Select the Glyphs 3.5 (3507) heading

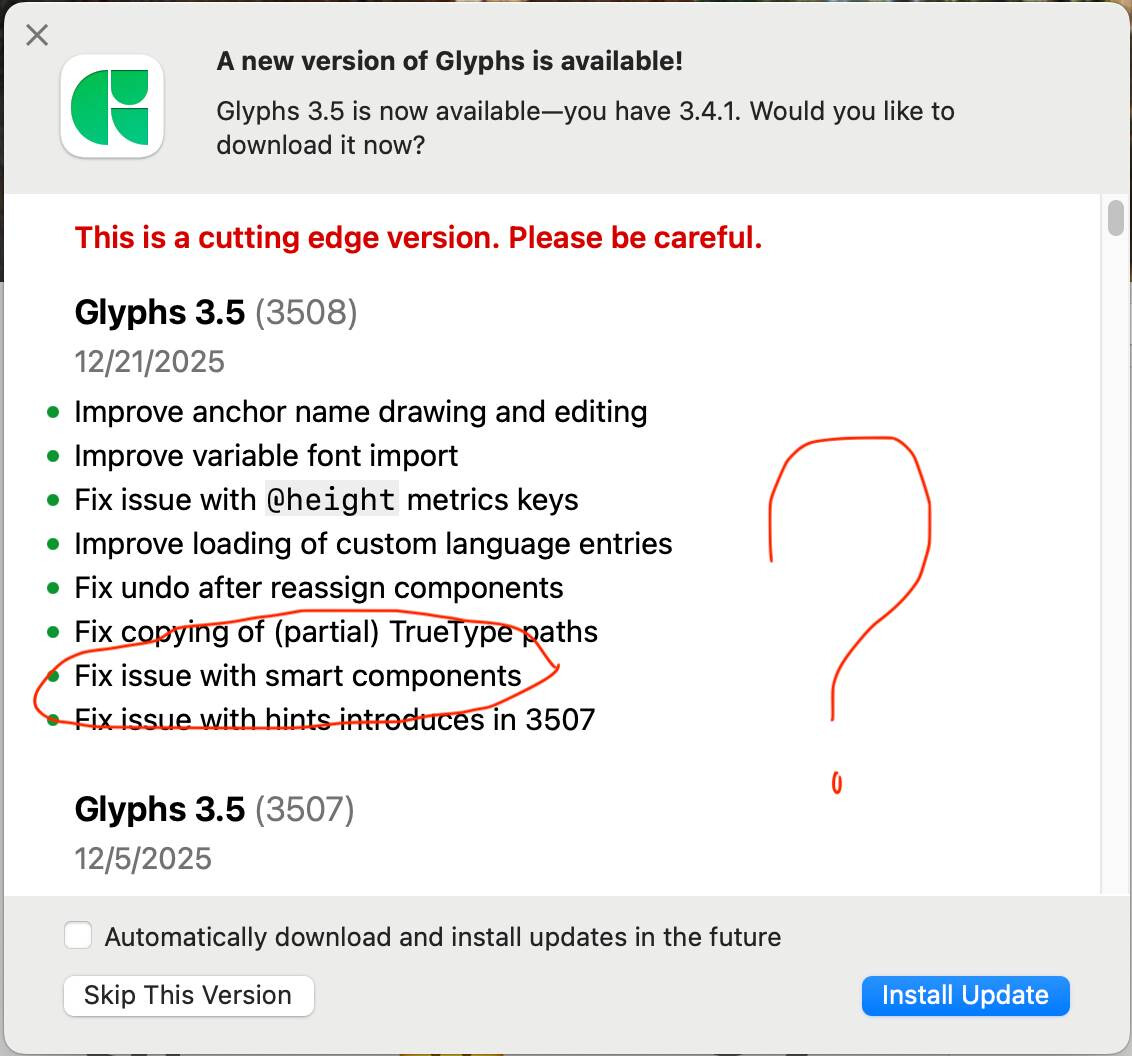(x=214, y=809)
